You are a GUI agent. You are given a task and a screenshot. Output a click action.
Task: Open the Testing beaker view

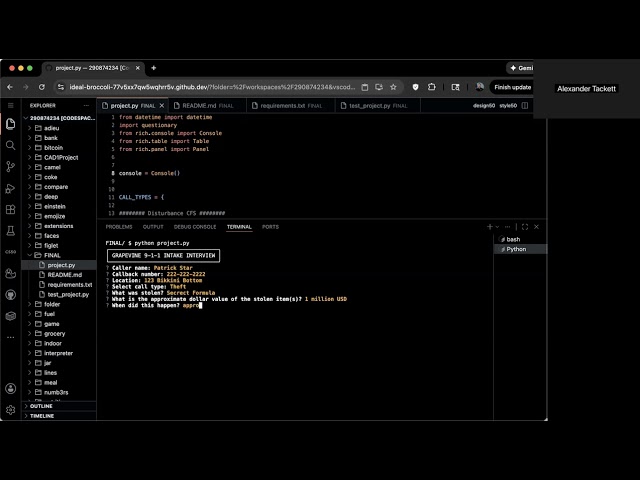(11, 231)
